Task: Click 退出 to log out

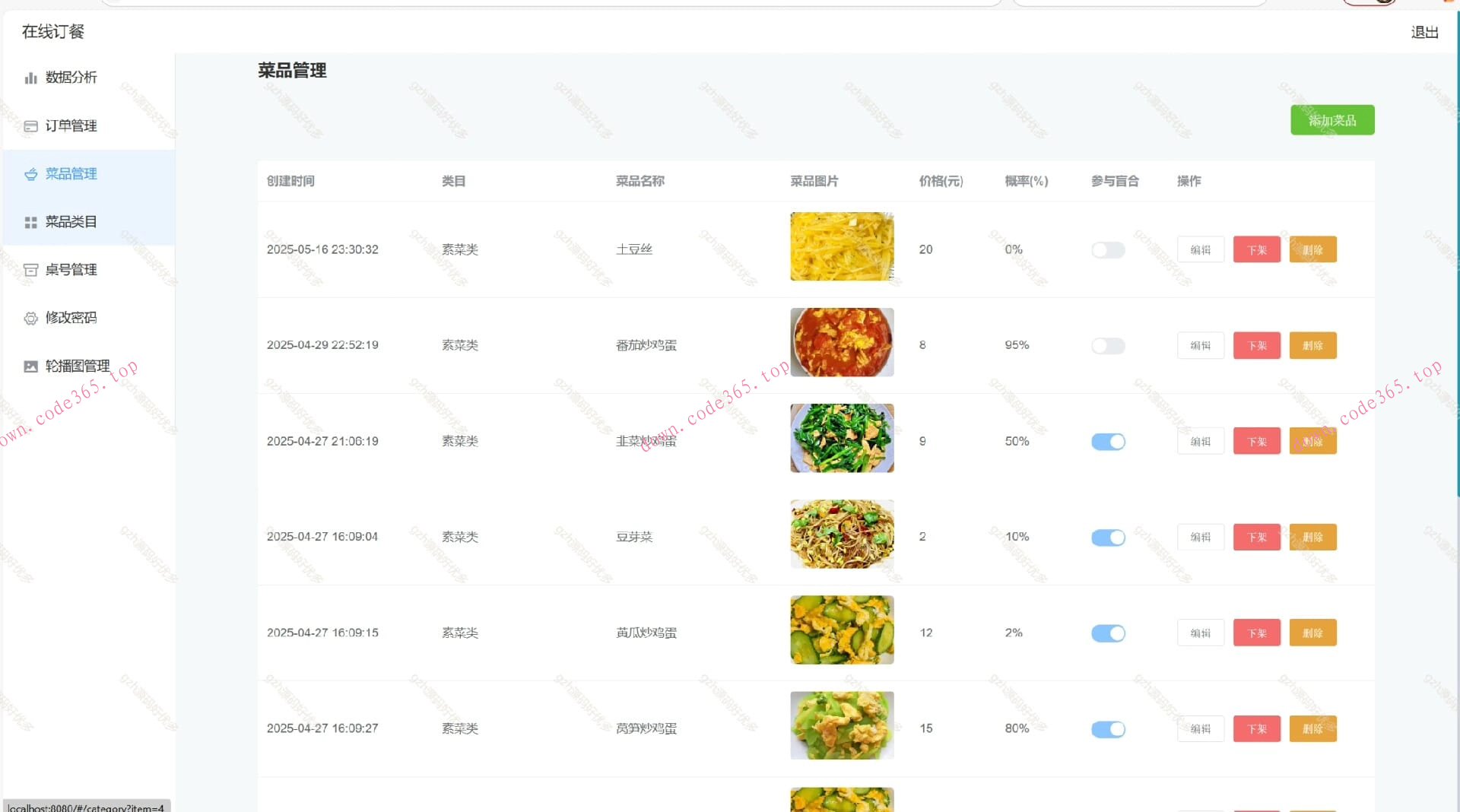Action: [1424, 32]
